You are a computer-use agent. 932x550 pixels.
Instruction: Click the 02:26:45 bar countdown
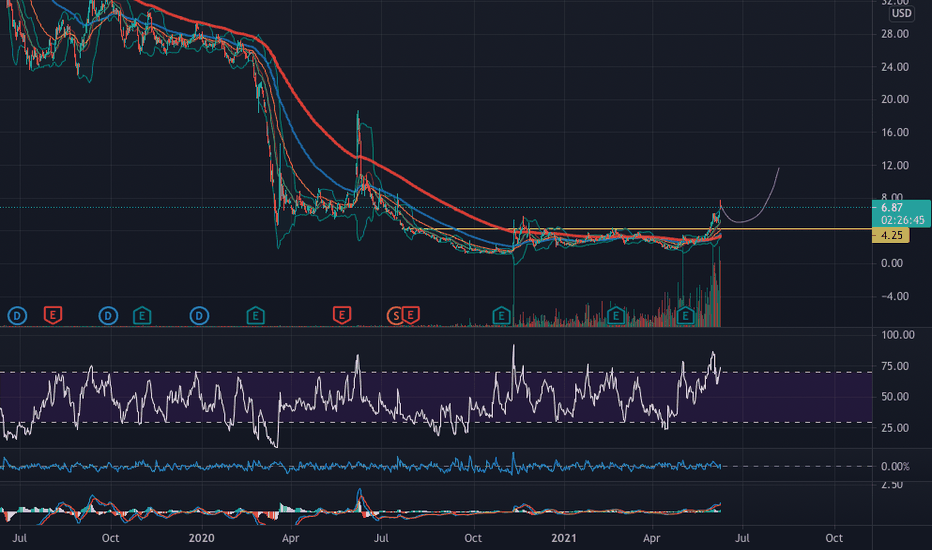pos(902,220)
